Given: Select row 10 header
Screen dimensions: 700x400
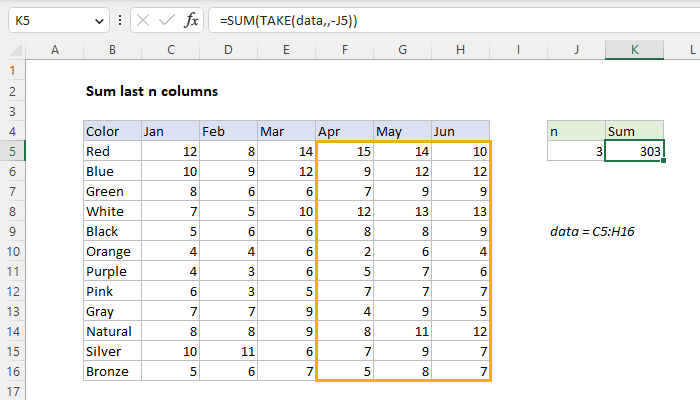Looking at the screenshot, I should click(x=12, y=251).
